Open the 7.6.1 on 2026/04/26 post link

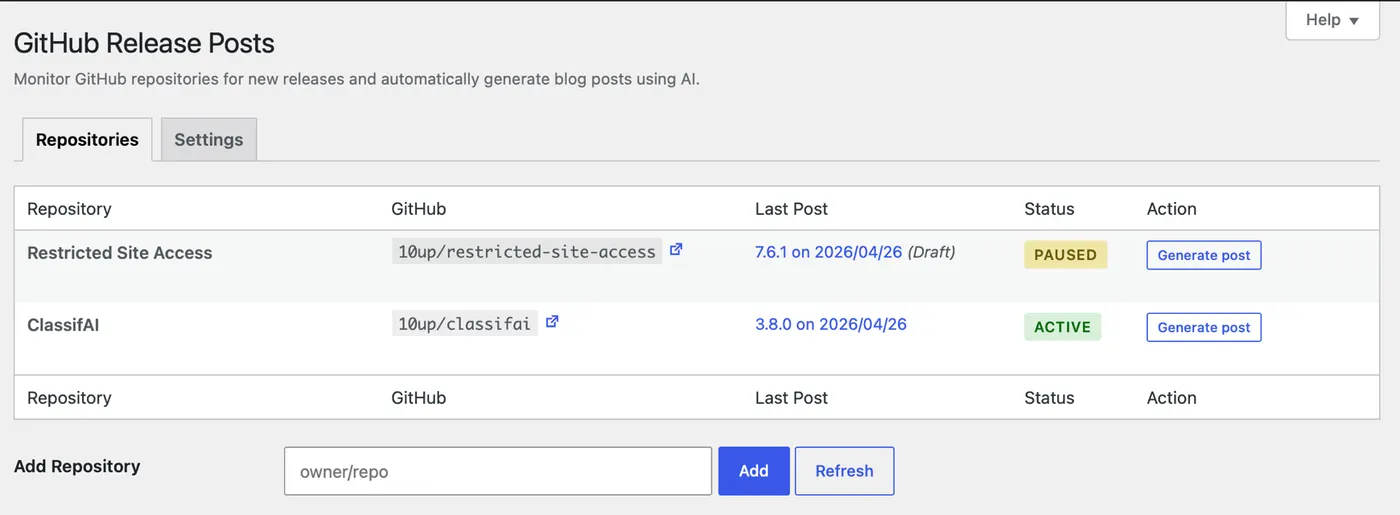click(829, 252)
